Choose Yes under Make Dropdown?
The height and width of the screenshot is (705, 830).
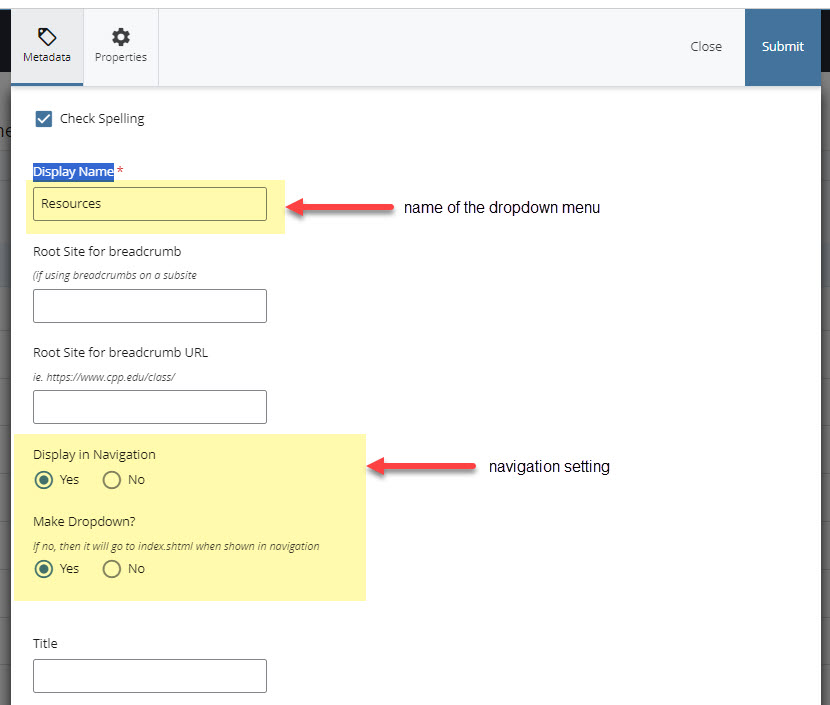[x=44, y=569]
